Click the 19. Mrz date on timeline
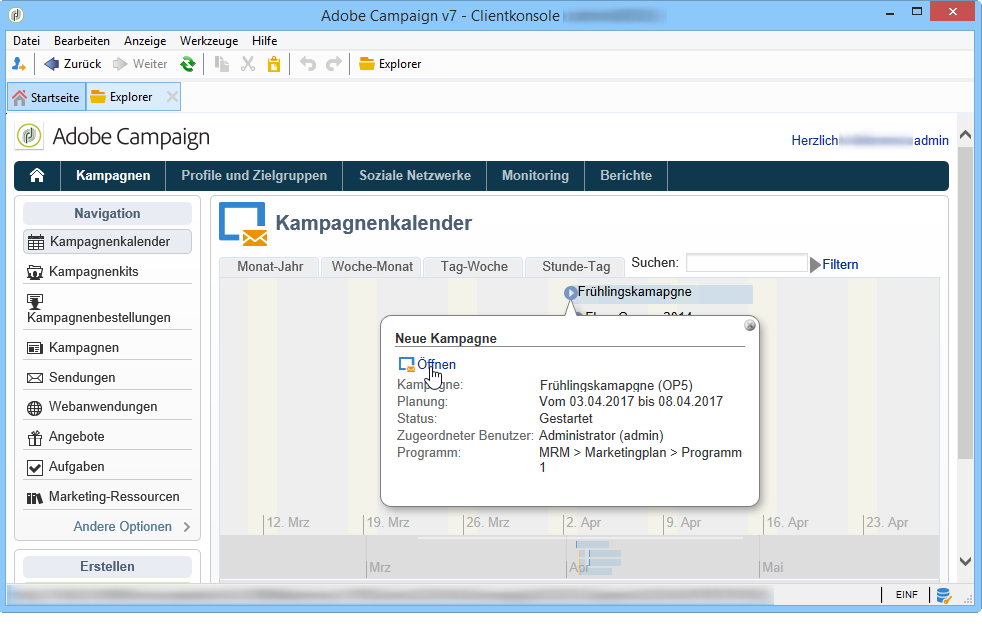 point(388,522)
